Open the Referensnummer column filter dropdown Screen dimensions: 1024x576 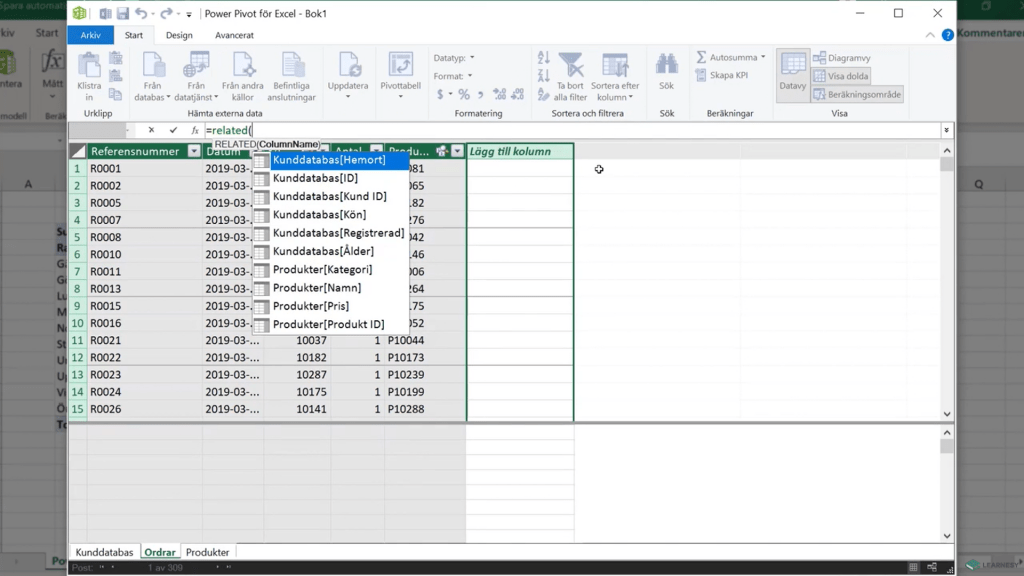tap(193, 152)
